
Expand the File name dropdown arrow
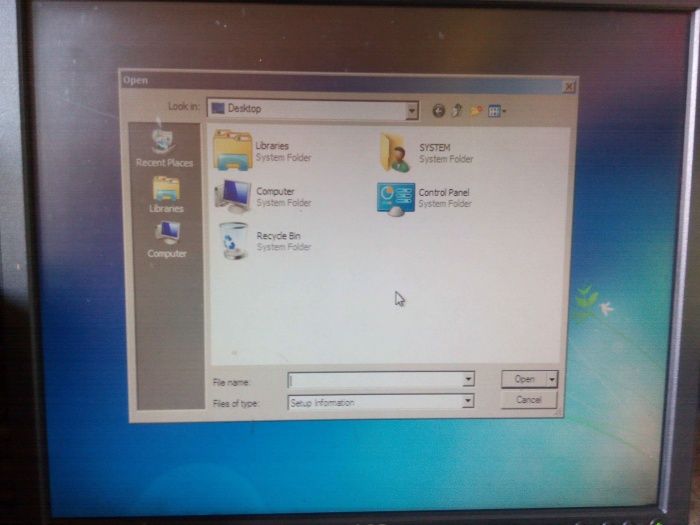[468, 379]
